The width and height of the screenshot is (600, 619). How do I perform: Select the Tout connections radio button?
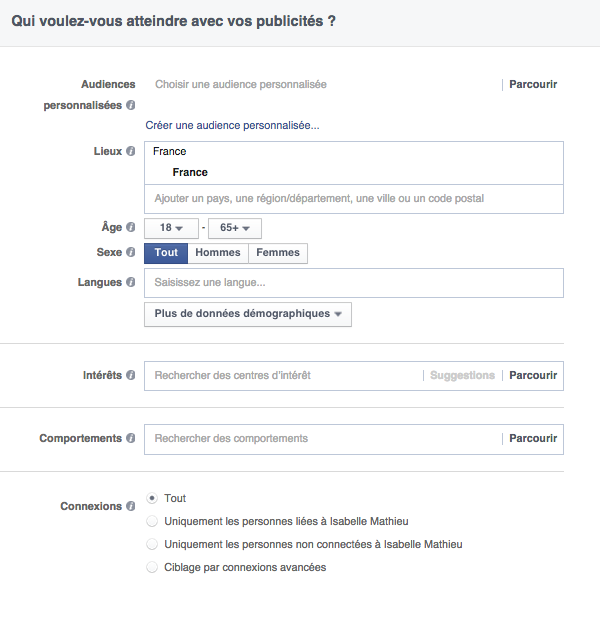(152, 498)
